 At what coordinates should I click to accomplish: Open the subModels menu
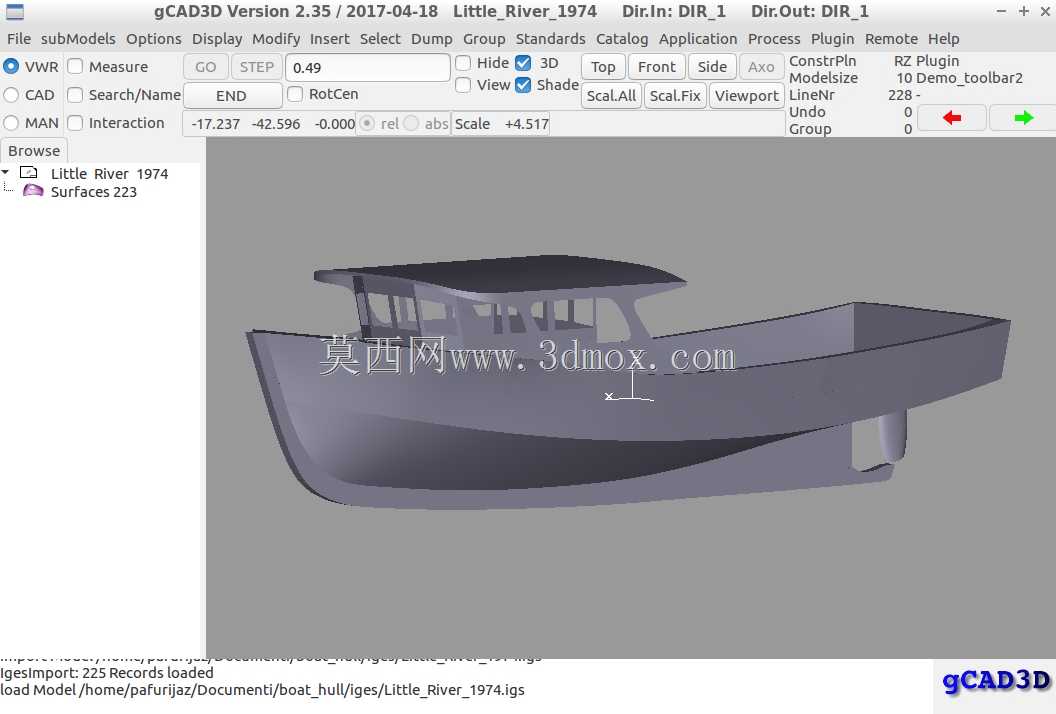pyautogui.click(x=78, y=39)
